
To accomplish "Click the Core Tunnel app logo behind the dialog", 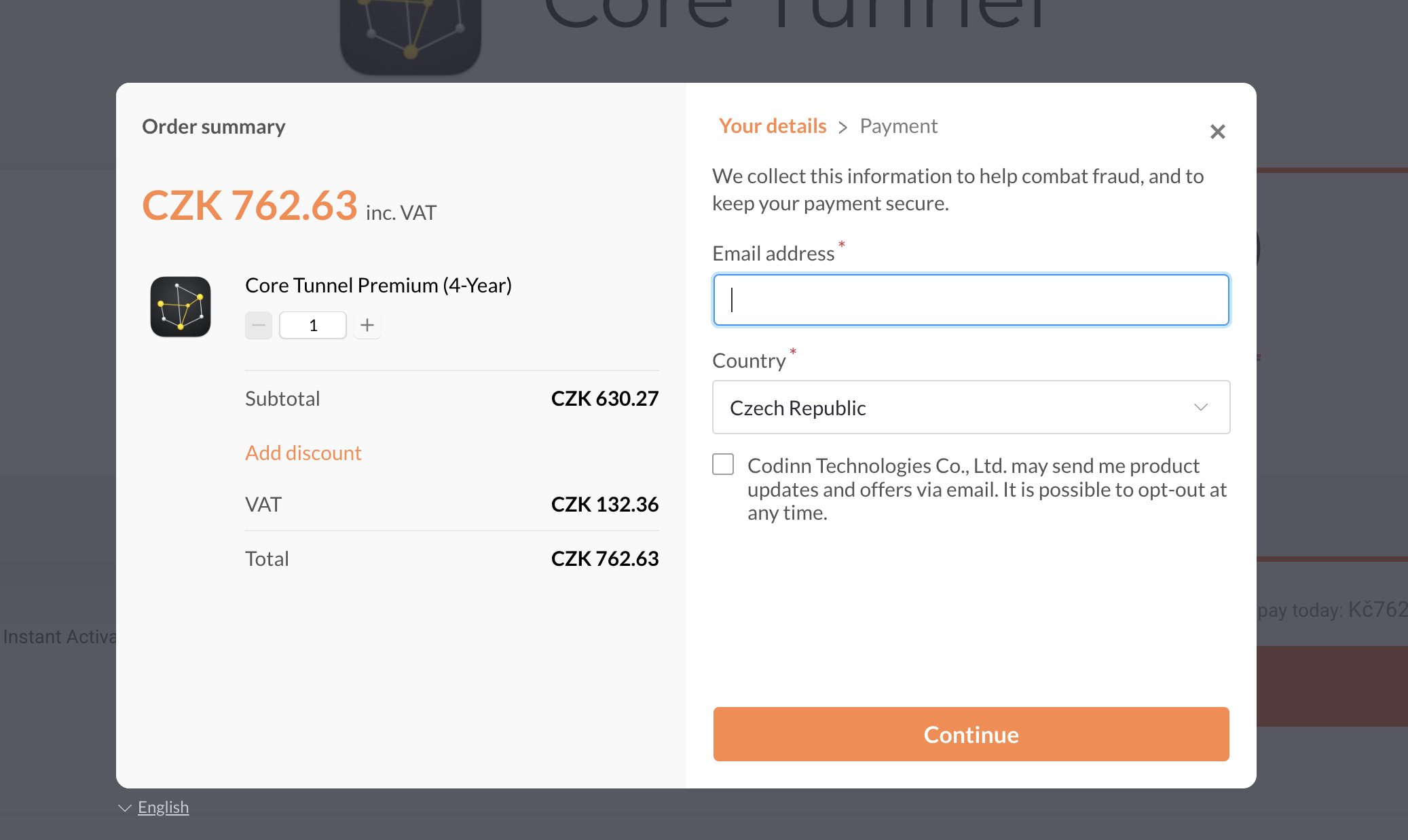I will click(x=411, y=34).
